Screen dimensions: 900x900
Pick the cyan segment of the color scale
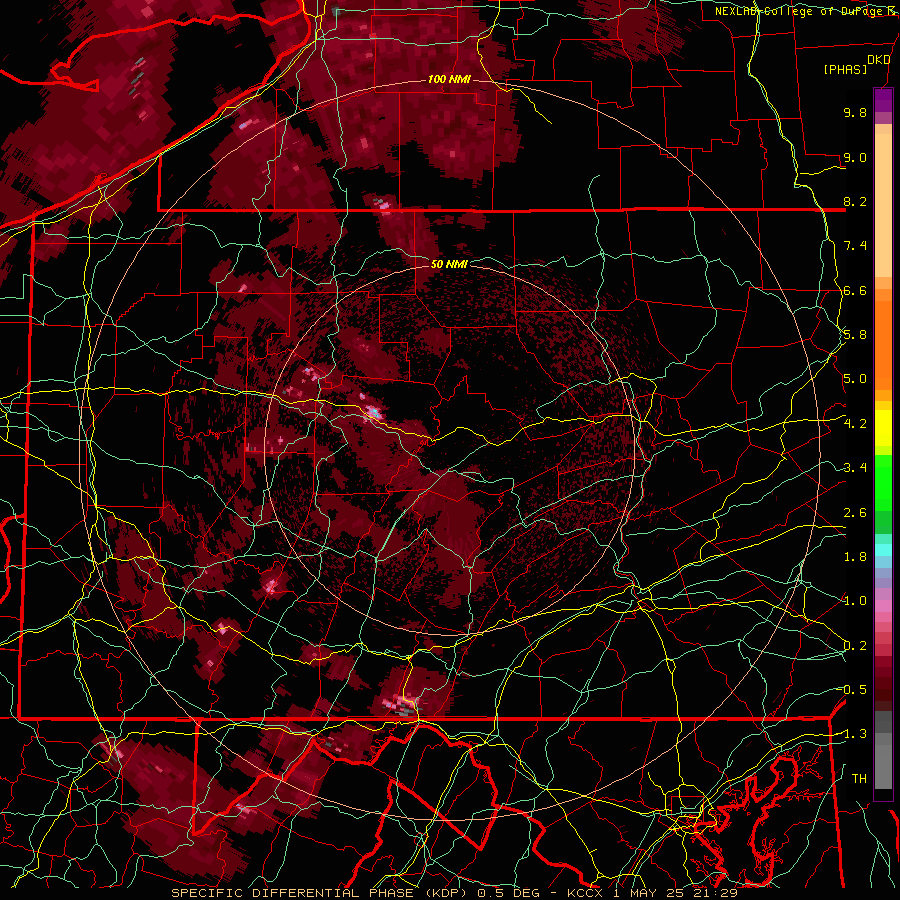[x=883, y=549]
